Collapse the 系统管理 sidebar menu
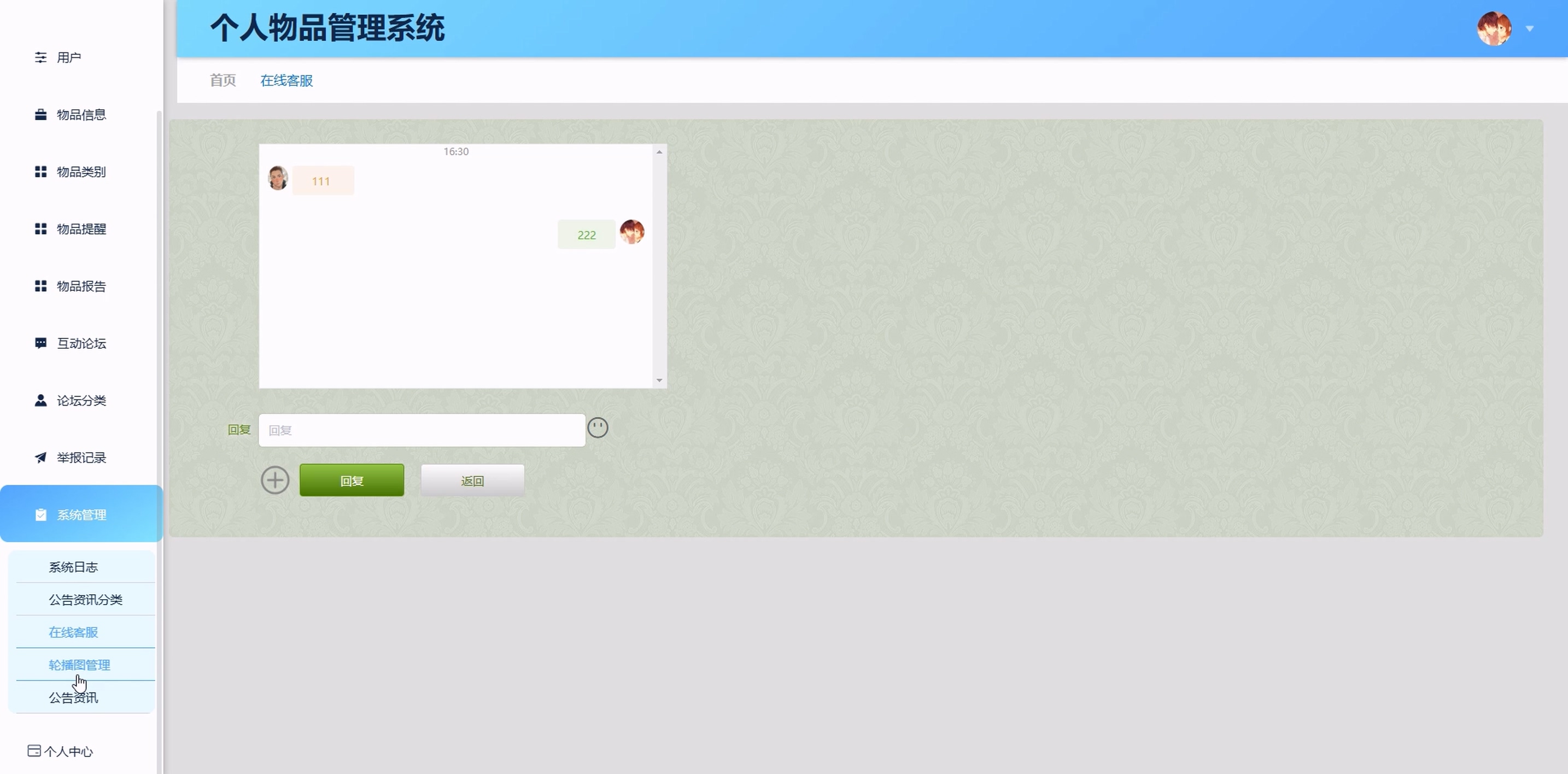1568x774 pixels. coord(81,515)
